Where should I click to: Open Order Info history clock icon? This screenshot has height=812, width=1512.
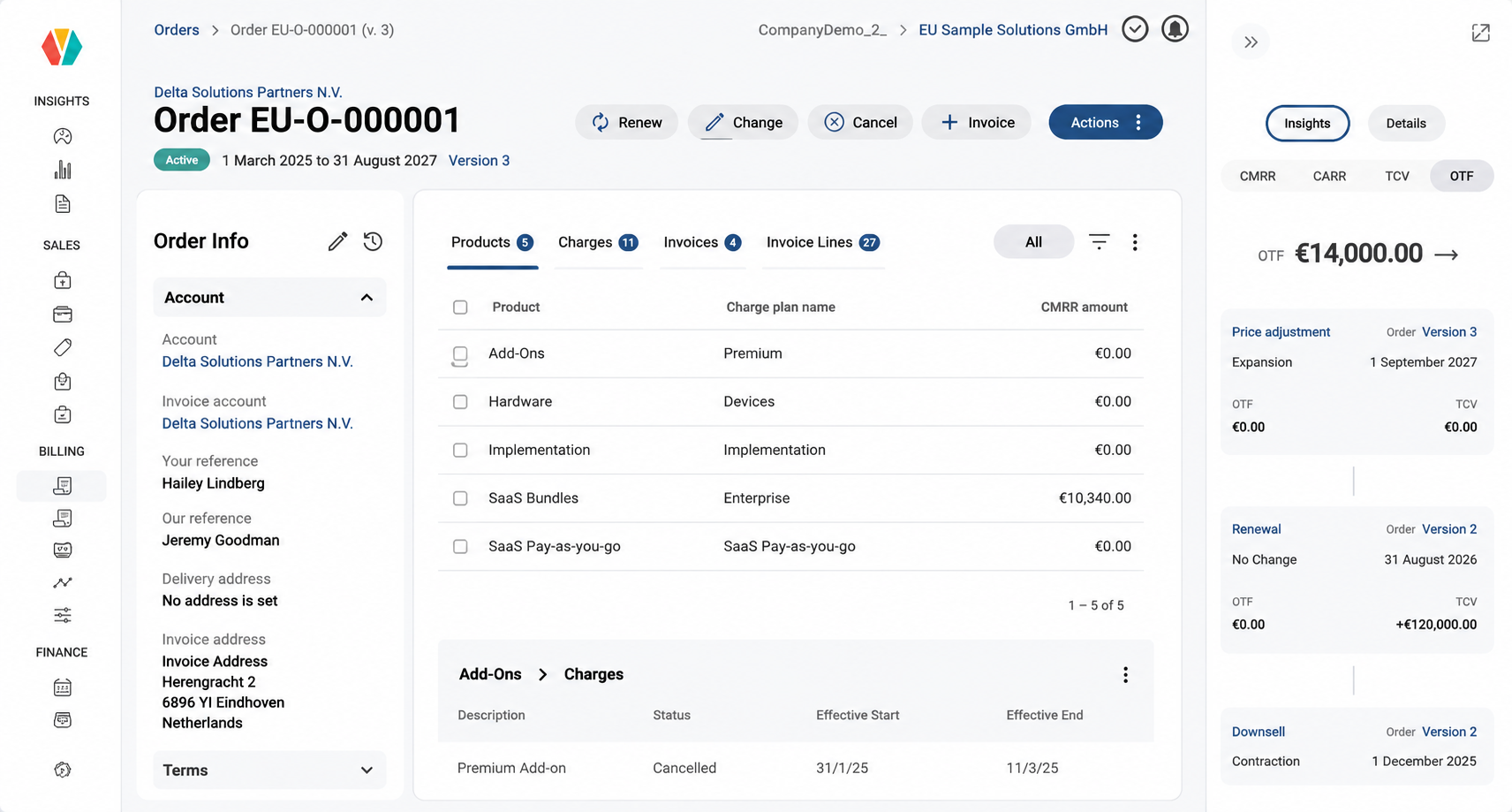coord(373,241)
